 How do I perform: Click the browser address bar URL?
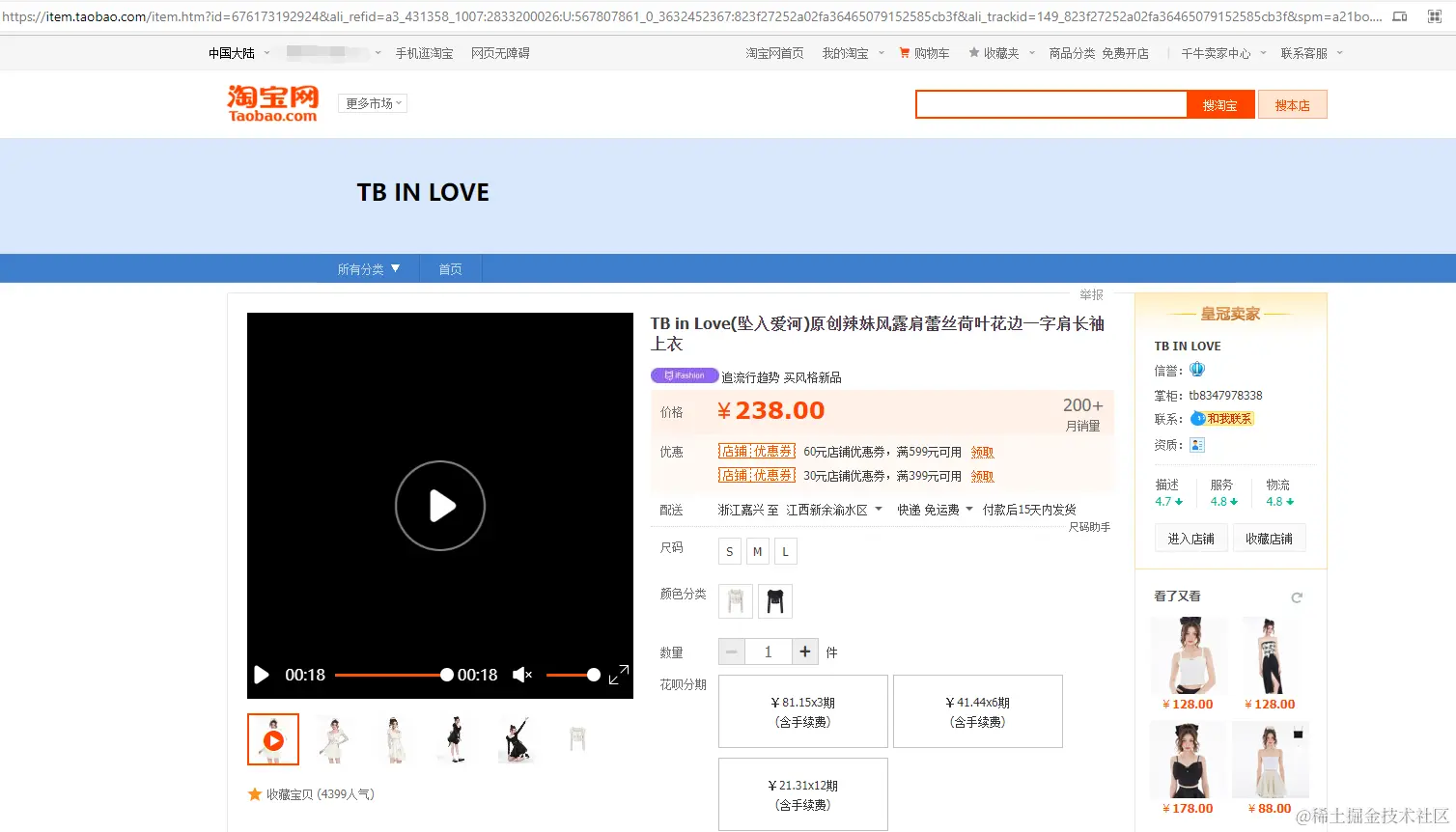coord(692,16)
